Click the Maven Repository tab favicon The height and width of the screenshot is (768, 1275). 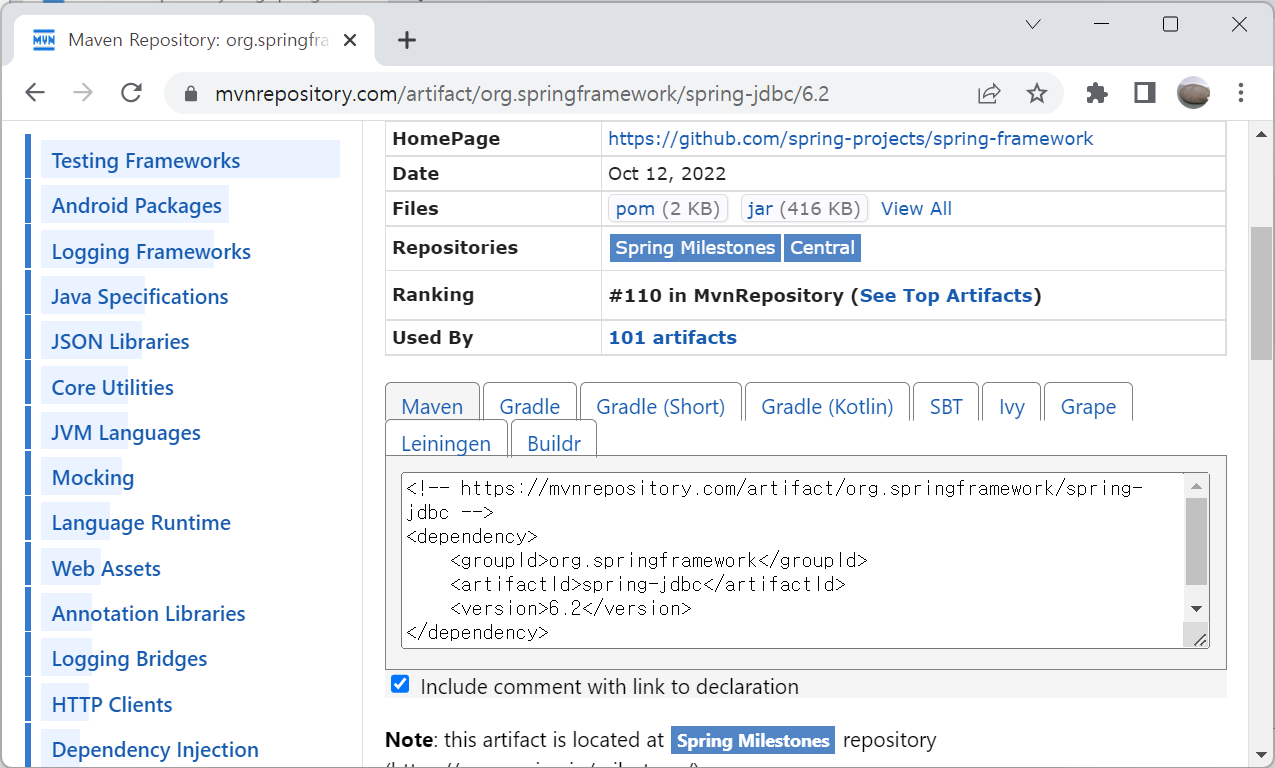[44, 40]
